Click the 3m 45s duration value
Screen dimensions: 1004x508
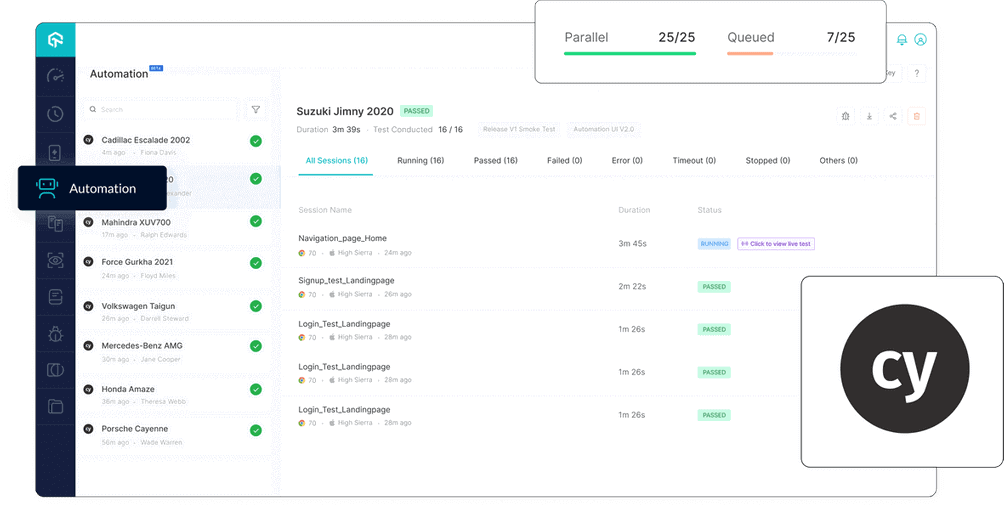tap(633, 243)
